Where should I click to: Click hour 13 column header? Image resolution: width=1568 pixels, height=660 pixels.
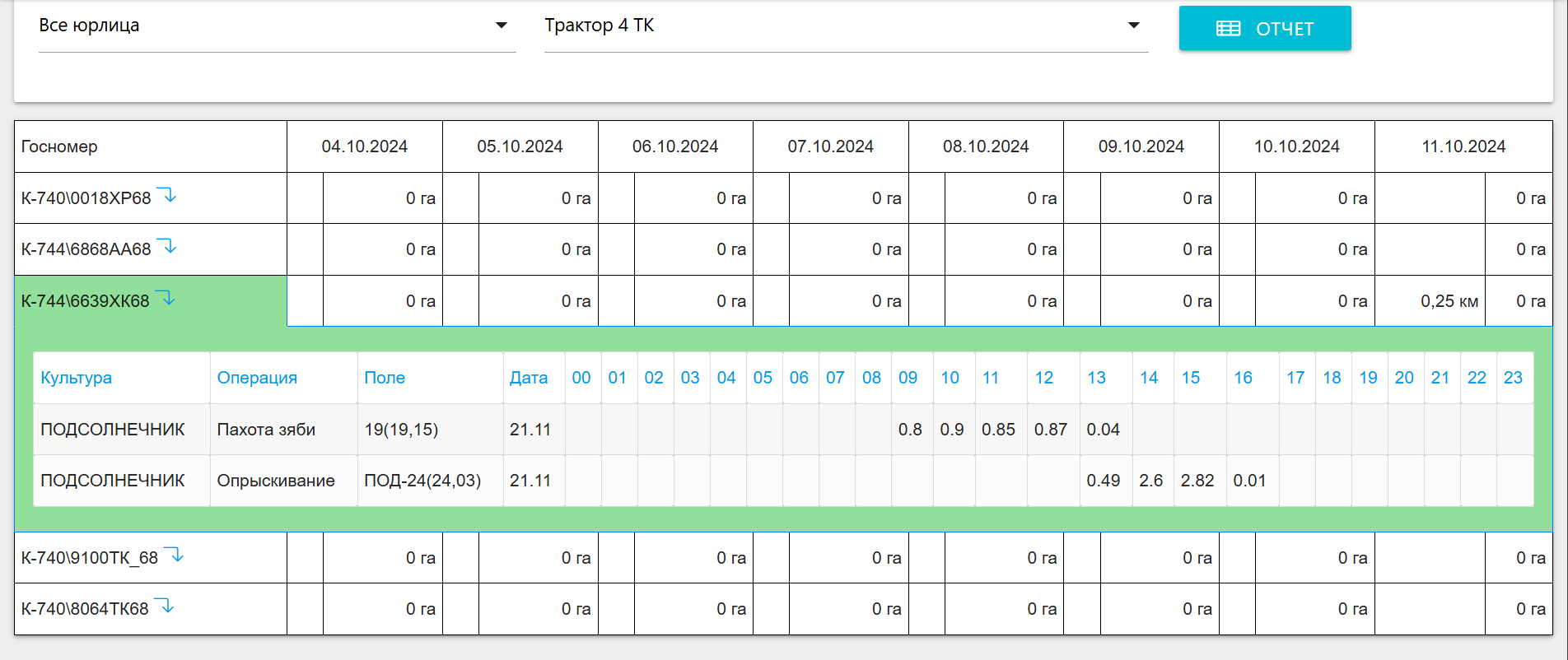pos(1096,378)
